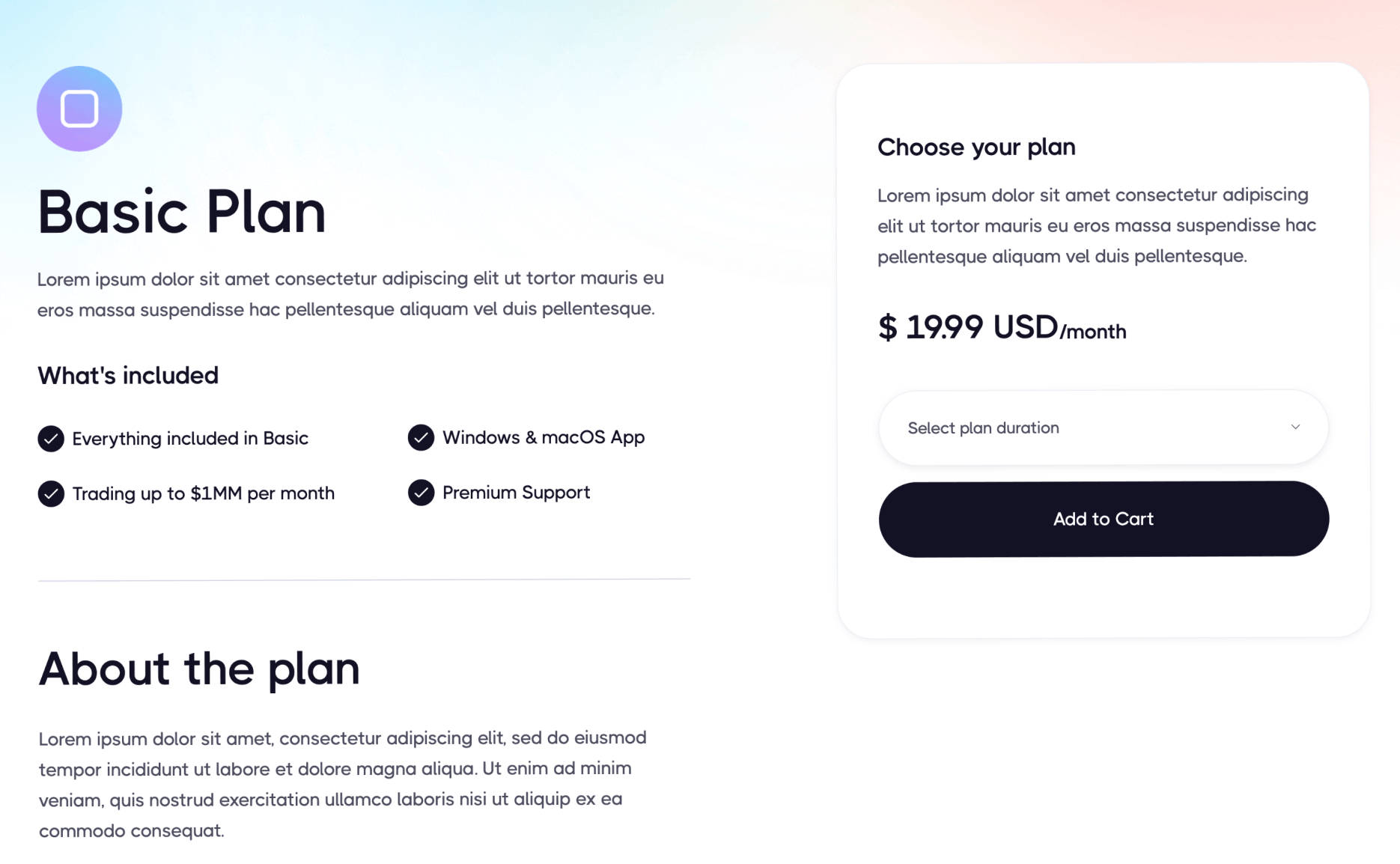
Task: Toggle the Everything included in Basic feature
Action: [190, 438]
